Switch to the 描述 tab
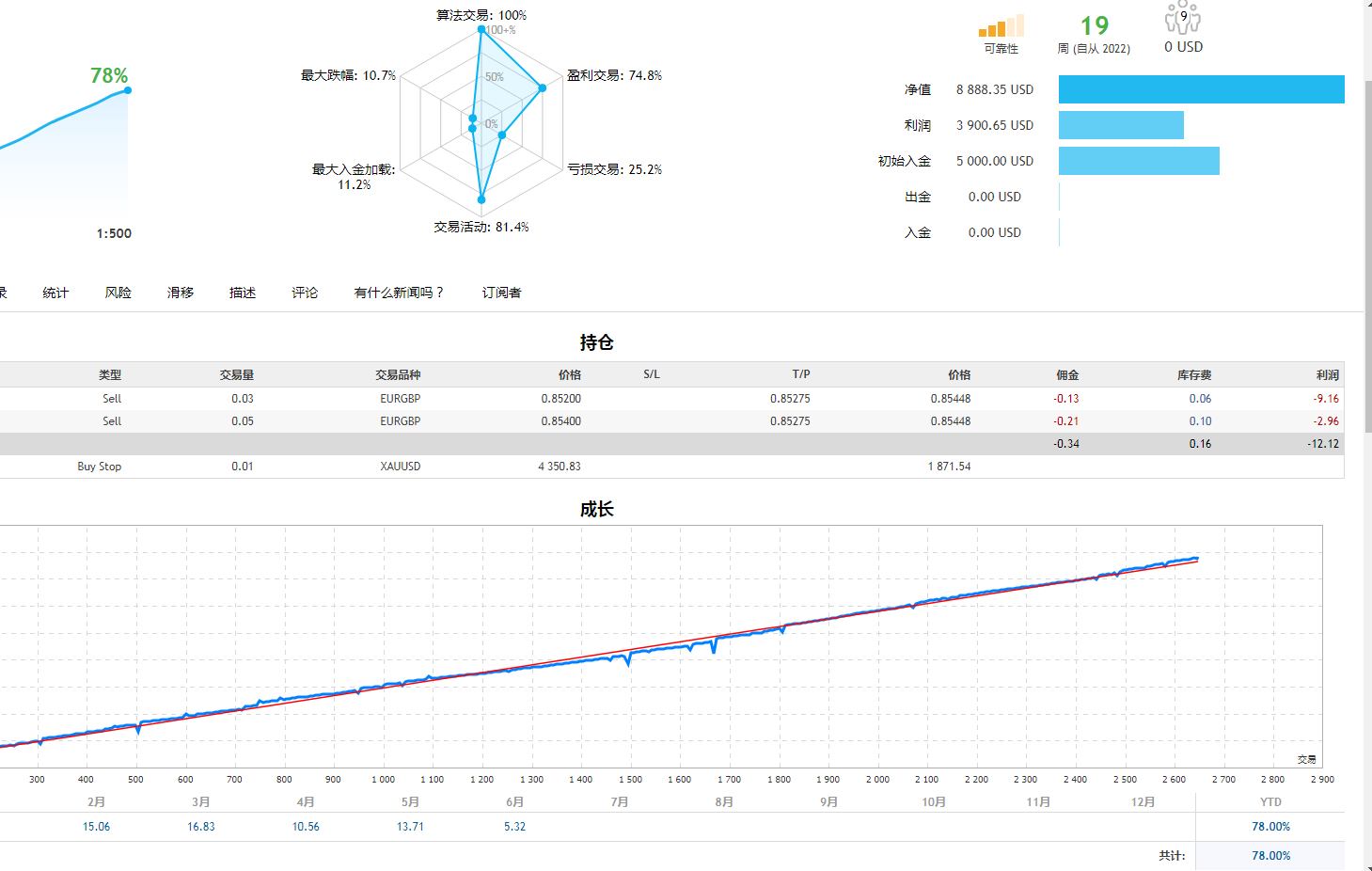 [x=243, y=293]
